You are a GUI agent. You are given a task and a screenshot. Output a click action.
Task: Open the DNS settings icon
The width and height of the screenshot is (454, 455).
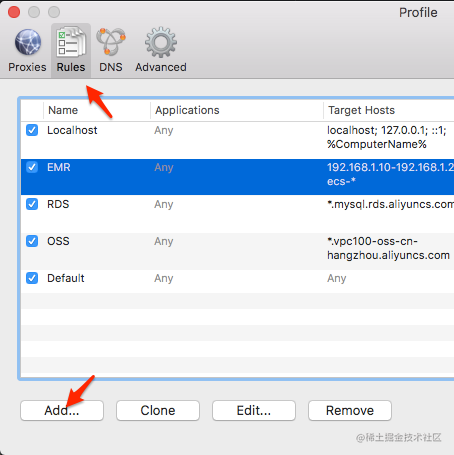point(111,42)
